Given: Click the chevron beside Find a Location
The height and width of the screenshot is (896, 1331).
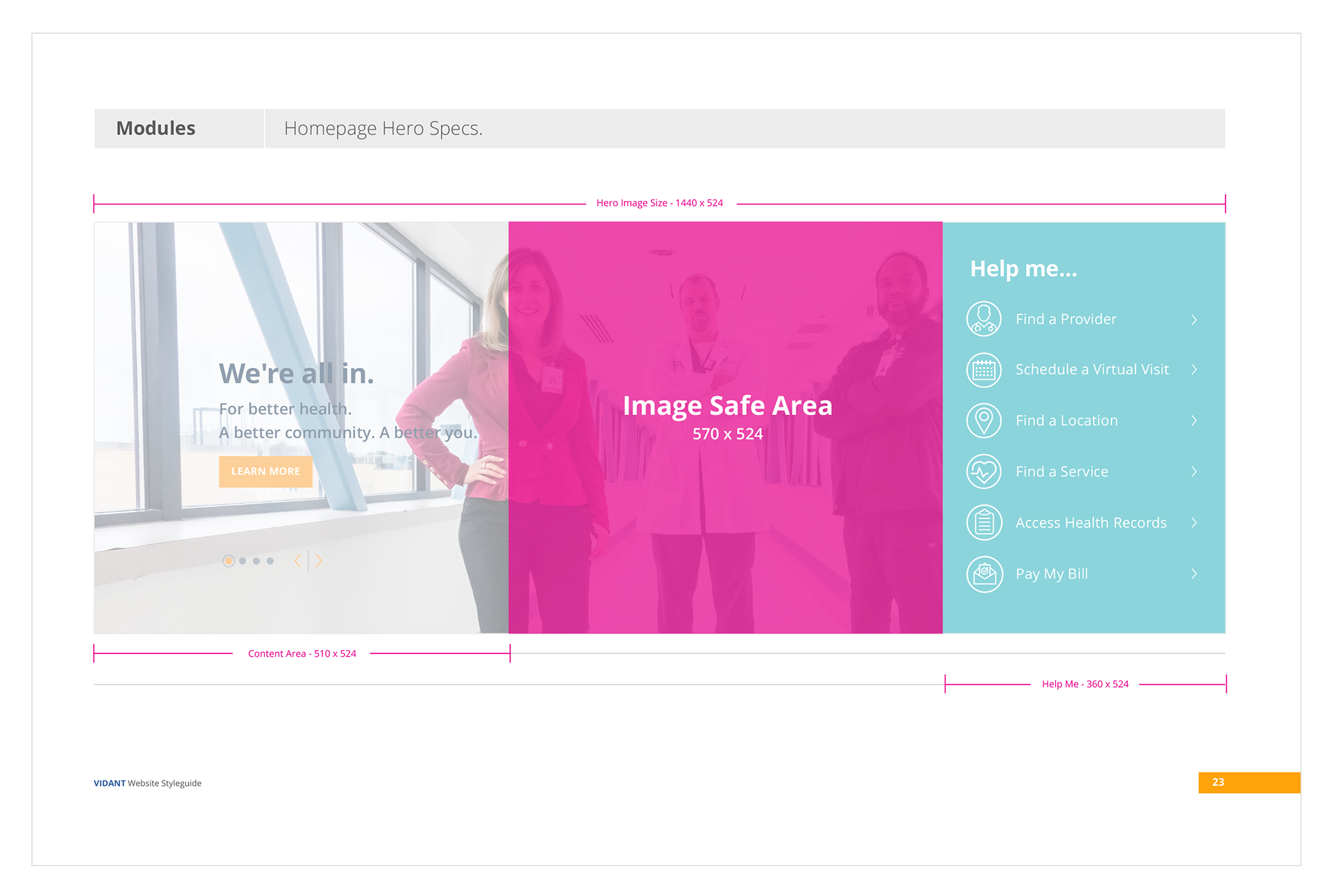Looking at the screenshot, I should [x=1194, y=421].
